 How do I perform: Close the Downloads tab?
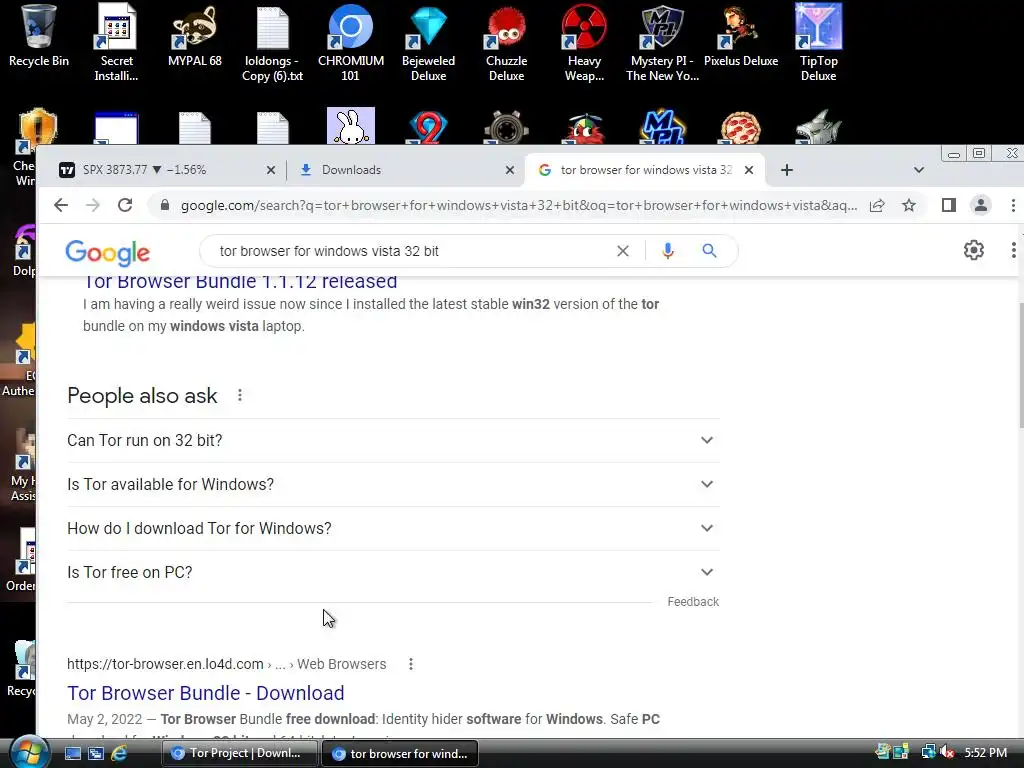point(510,170)
